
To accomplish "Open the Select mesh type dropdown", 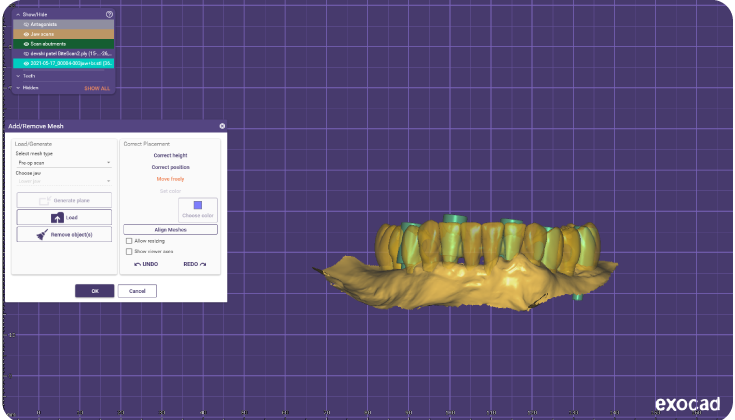I will 64,162.
